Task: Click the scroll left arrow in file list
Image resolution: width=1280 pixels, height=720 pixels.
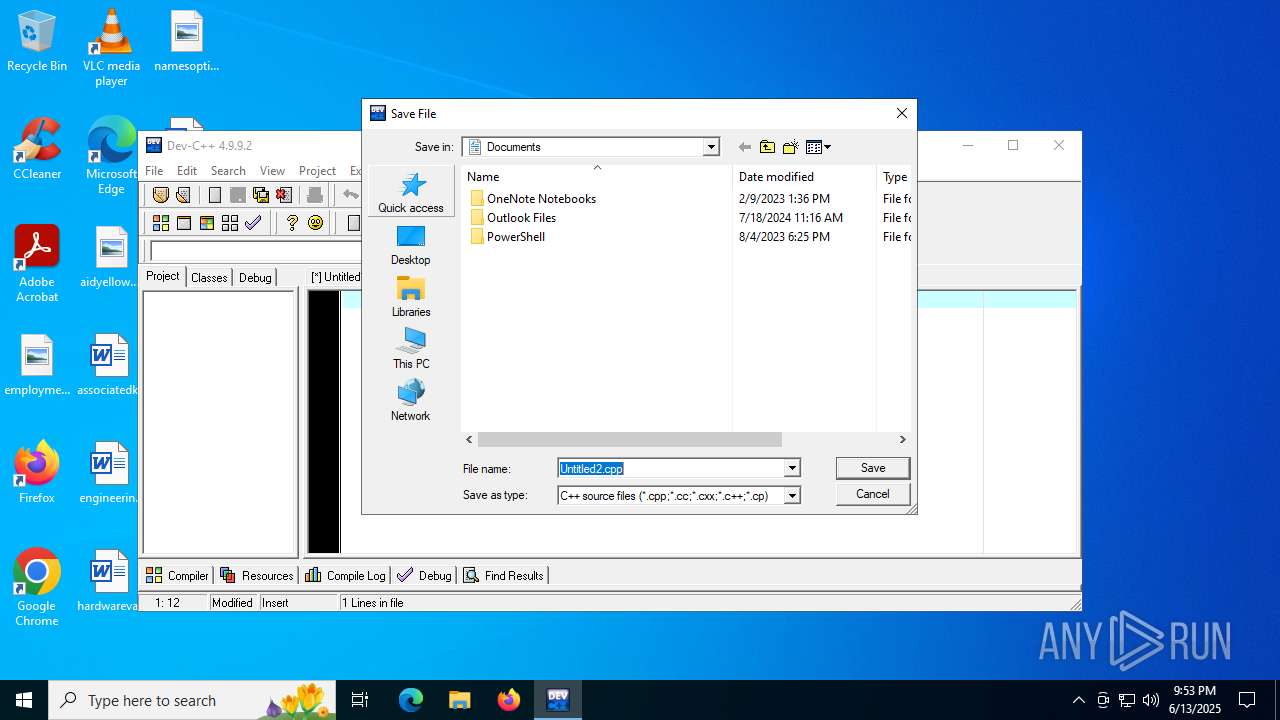Action: pyautogui.click(x=469, y=439)
